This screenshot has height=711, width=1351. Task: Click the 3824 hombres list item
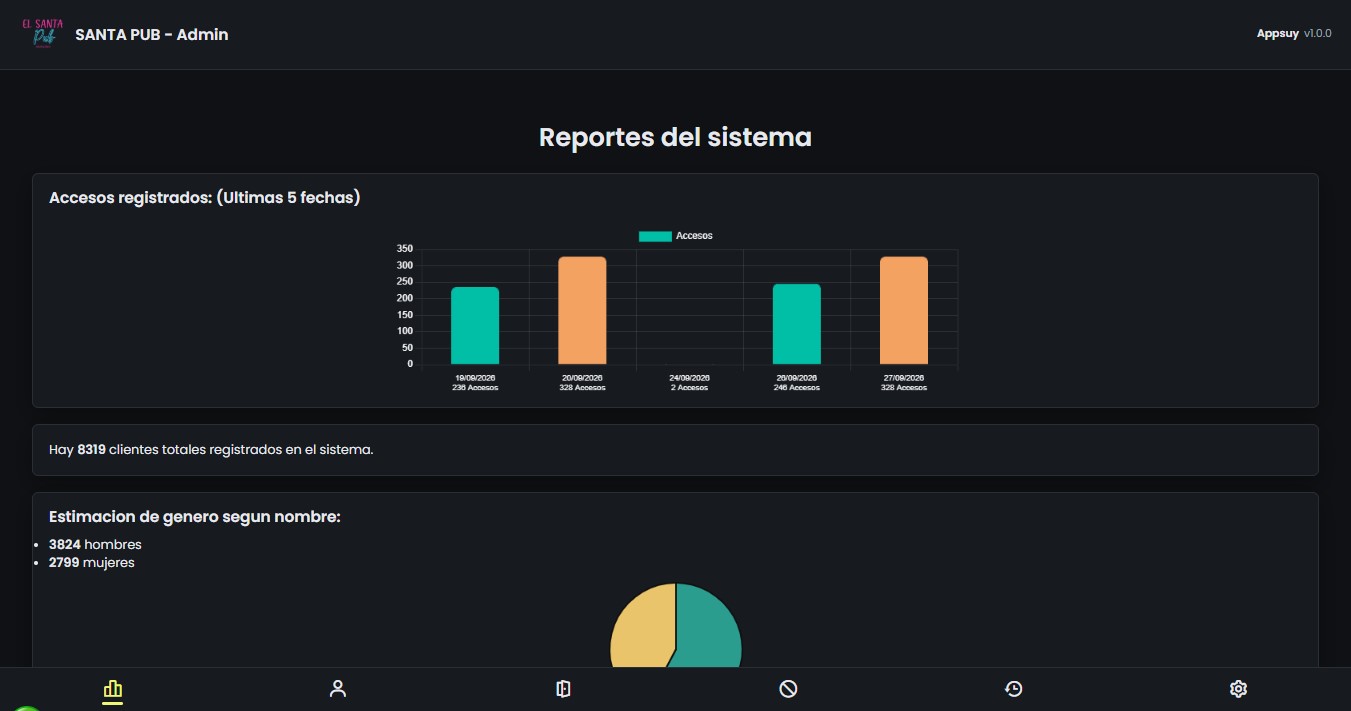(95, 545)
